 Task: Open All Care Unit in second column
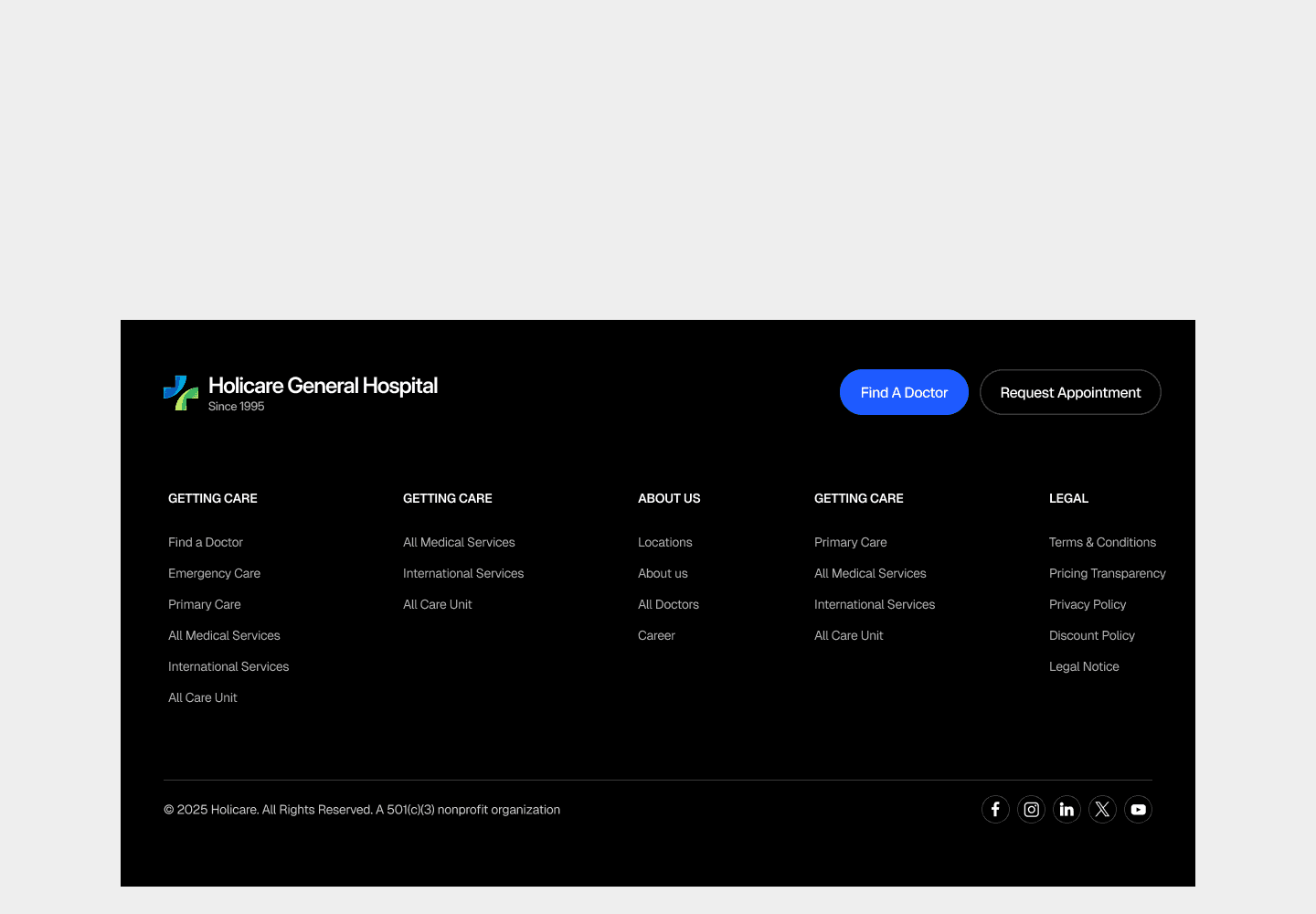(438, 604)
